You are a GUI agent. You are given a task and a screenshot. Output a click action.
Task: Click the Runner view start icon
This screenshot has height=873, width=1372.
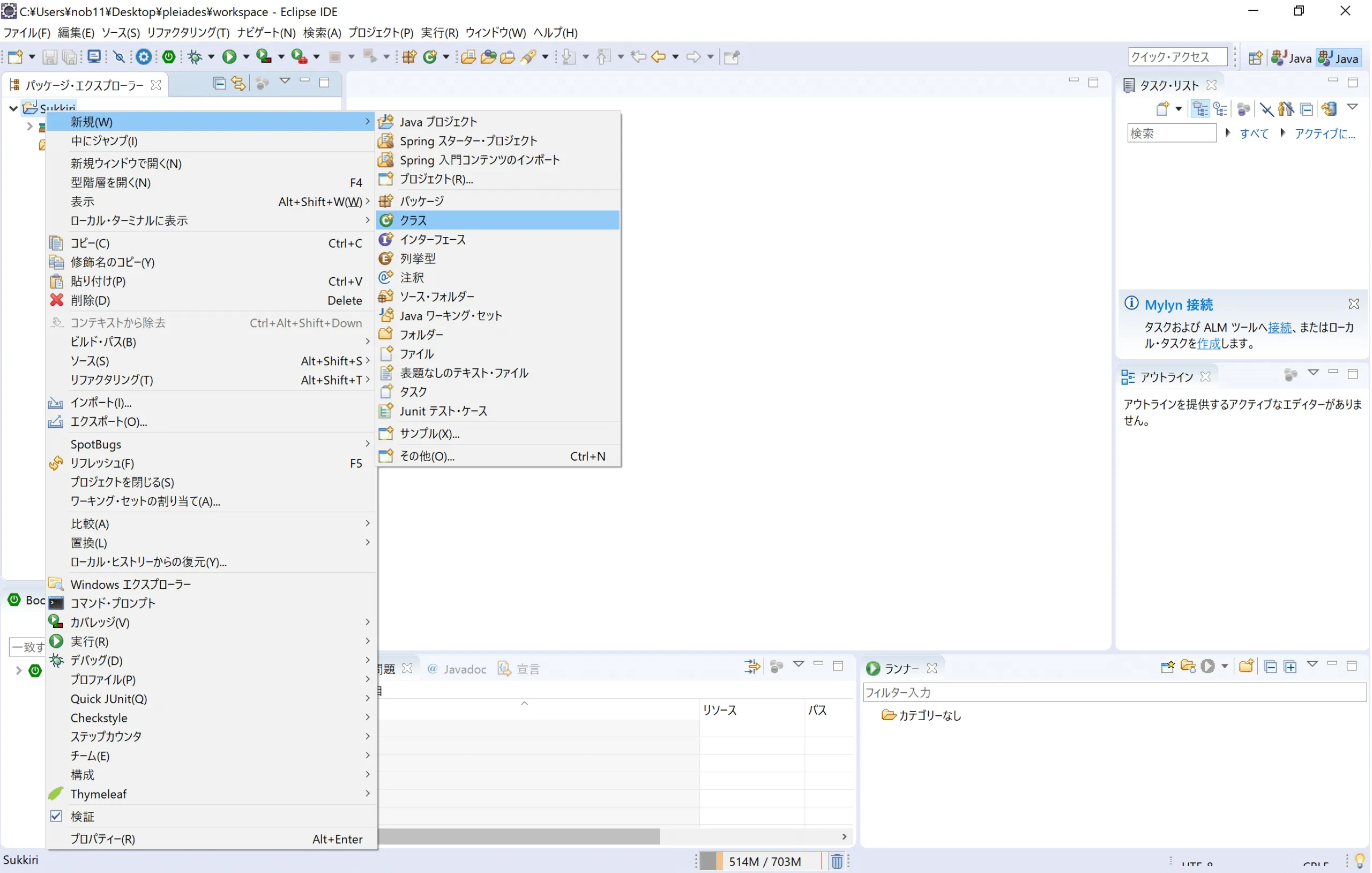[x=1207, y=666]
